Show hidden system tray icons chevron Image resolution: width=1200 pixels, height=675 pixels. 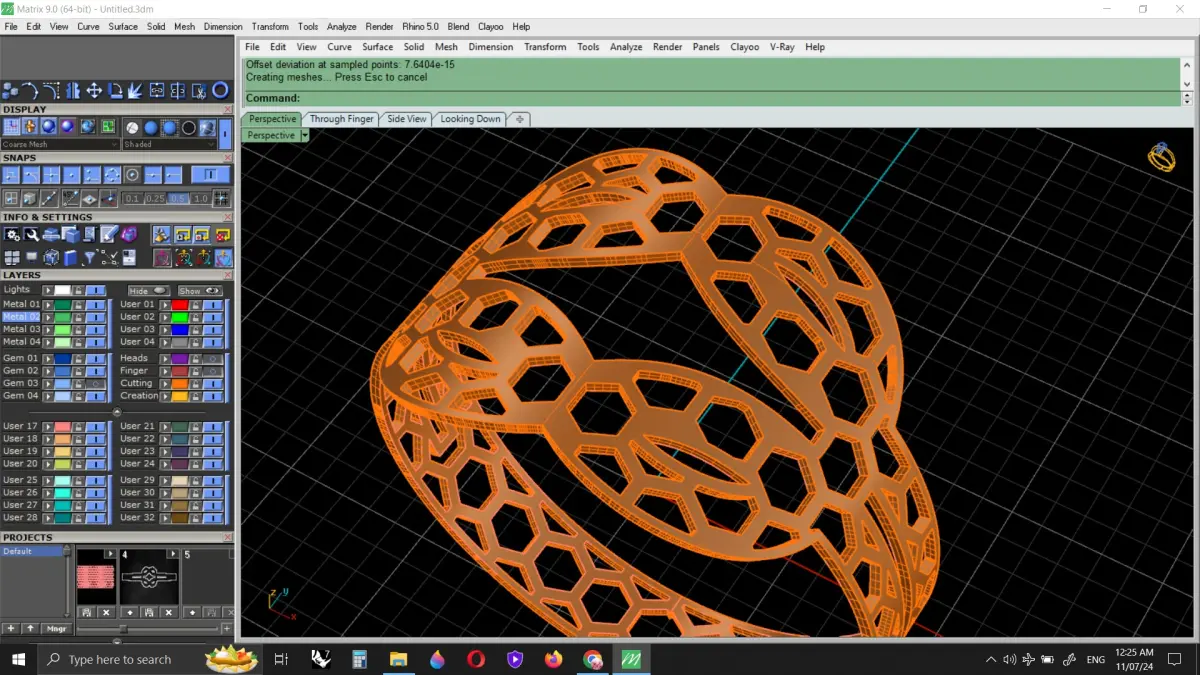tap(991, 659)
